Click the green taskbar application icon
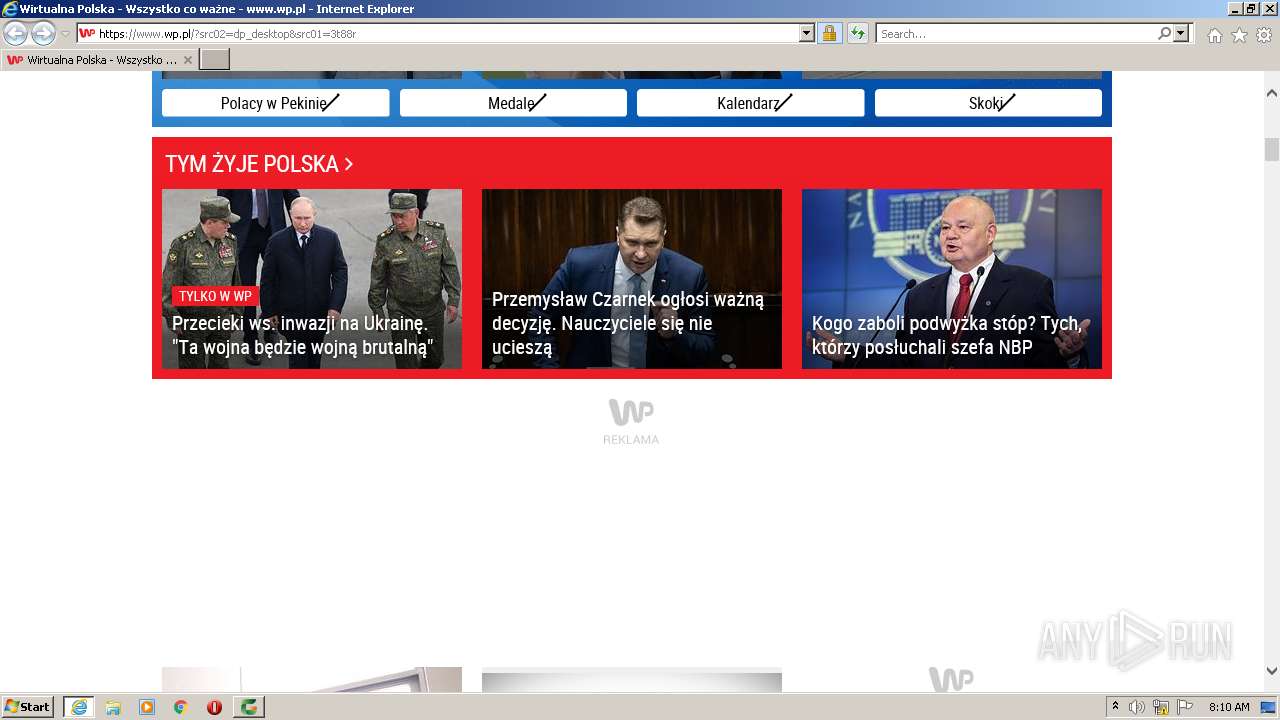This screenshot has width=1280, height=720. 249,707
